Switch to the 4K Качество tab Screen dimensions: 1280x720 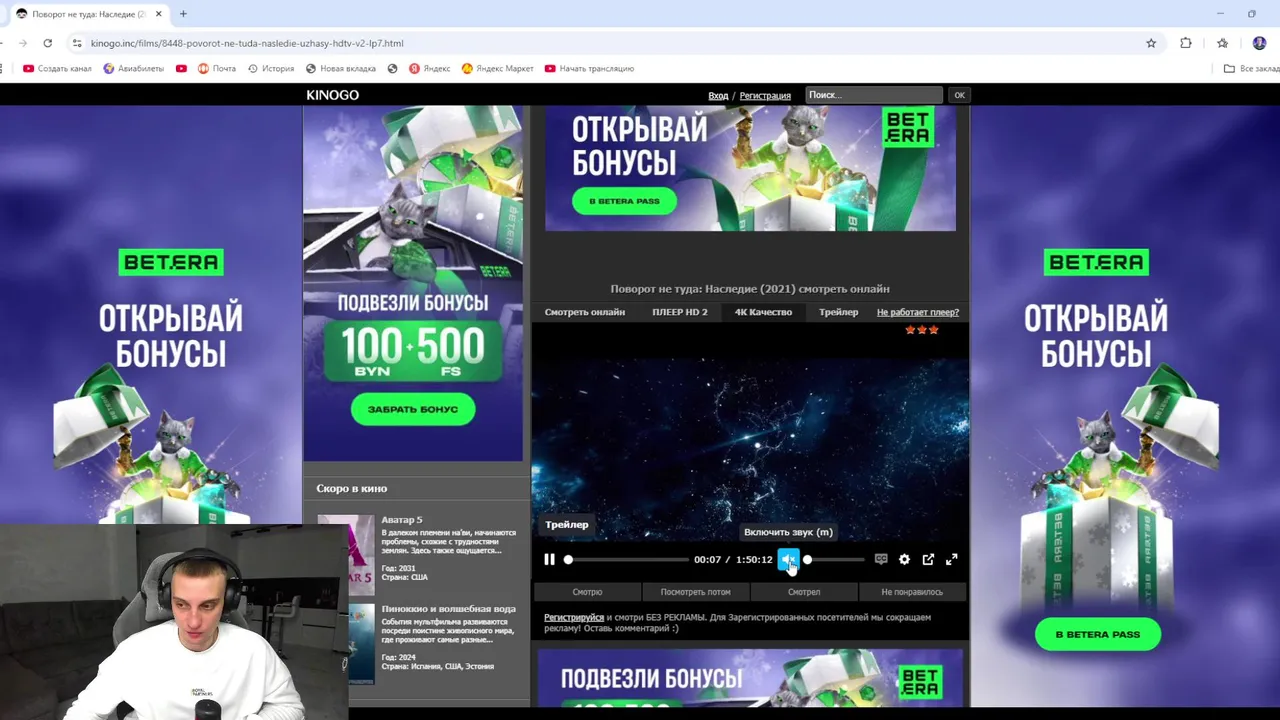(x=763, y=312)
